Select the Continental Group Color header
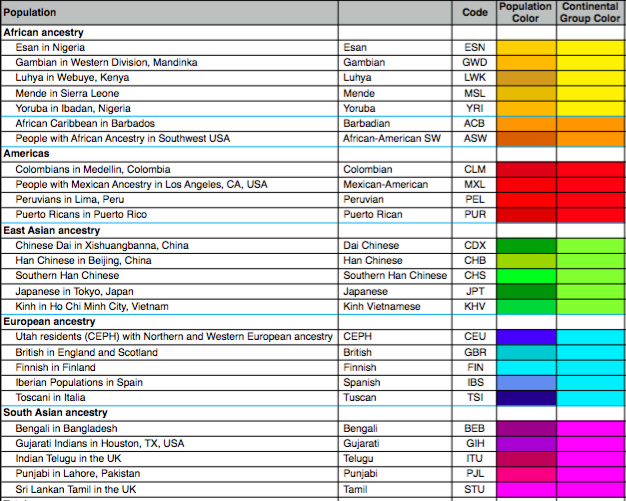626x501 pixels. (x=590, y=12)
